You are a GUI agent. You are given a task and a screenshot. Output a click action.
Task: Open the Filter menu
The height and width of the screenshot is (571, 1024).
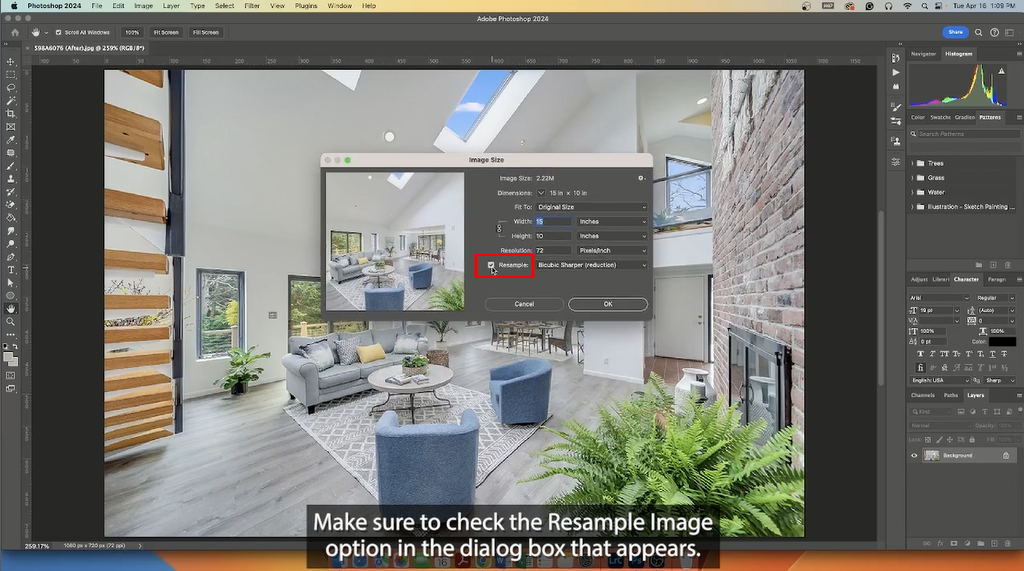[252, 6]
